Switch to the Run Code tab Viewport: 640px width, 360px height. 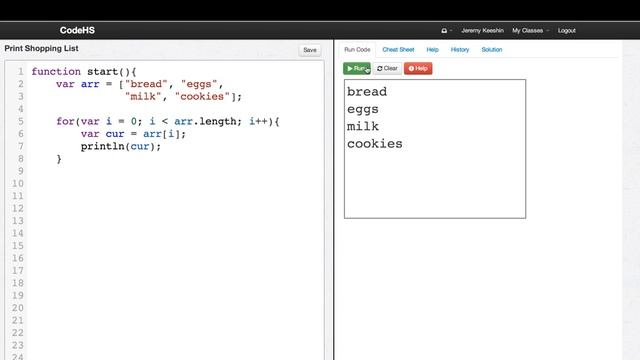[357, 49]
